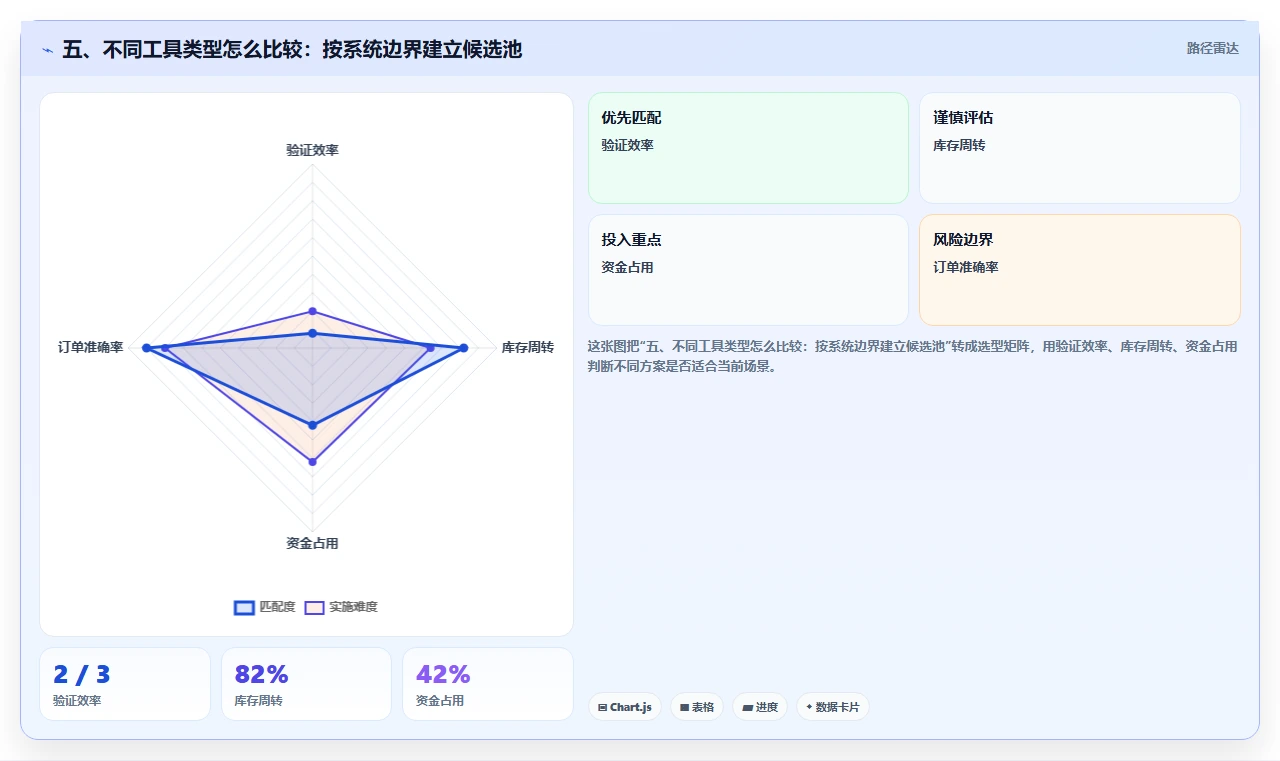This screenshot has width=1280, height=761.
Task: Click the lightning icon beside the title
Action: (x=47, y=49)
